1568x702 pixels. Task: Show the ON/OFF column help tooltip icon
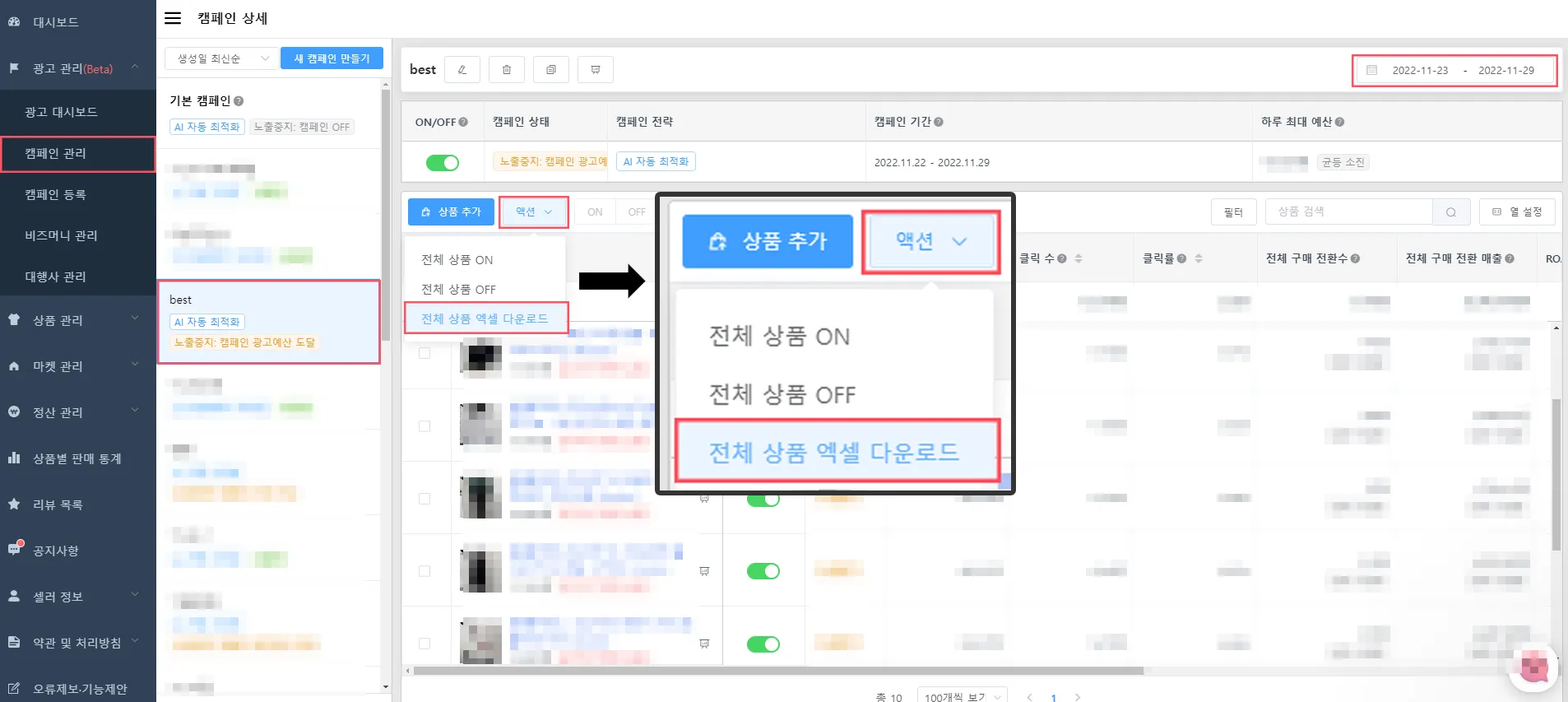[463, 122]
